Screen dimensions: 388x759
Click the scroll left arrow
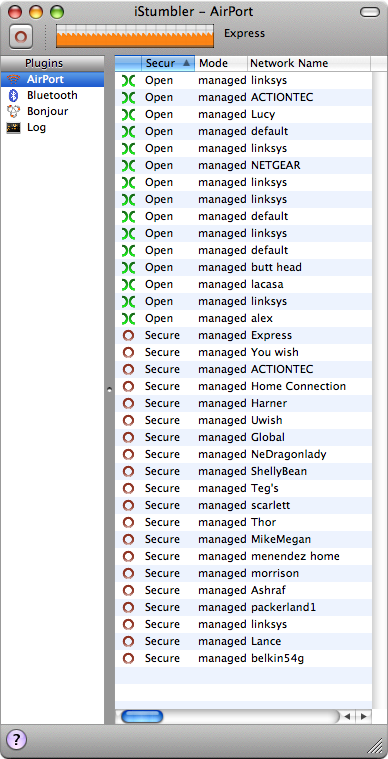[347, 716]
